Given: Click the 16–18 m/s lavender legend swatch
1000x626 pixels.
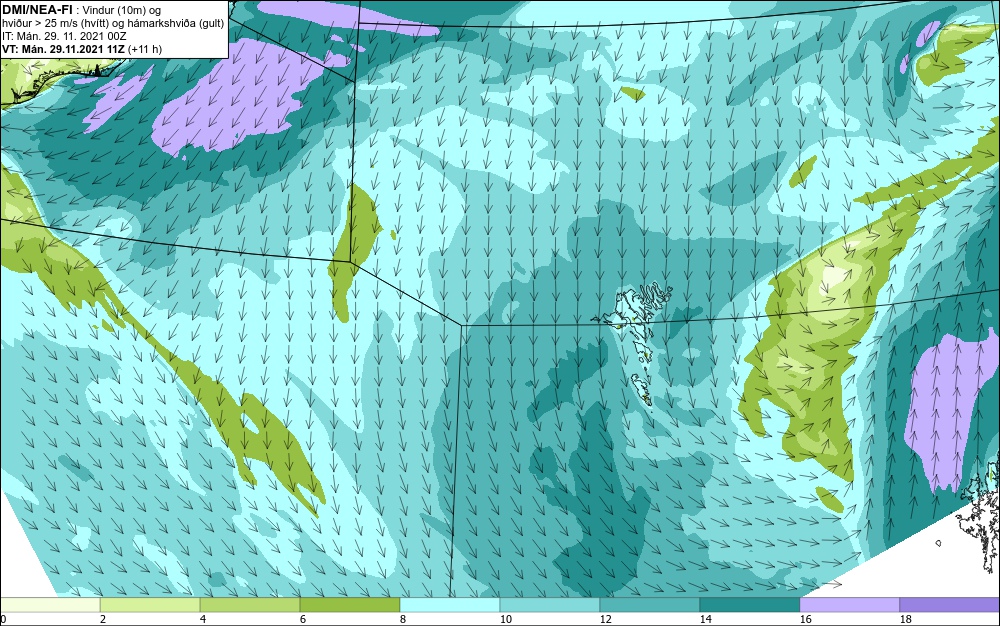Looking at the screenshot, I should pos(849,604).
